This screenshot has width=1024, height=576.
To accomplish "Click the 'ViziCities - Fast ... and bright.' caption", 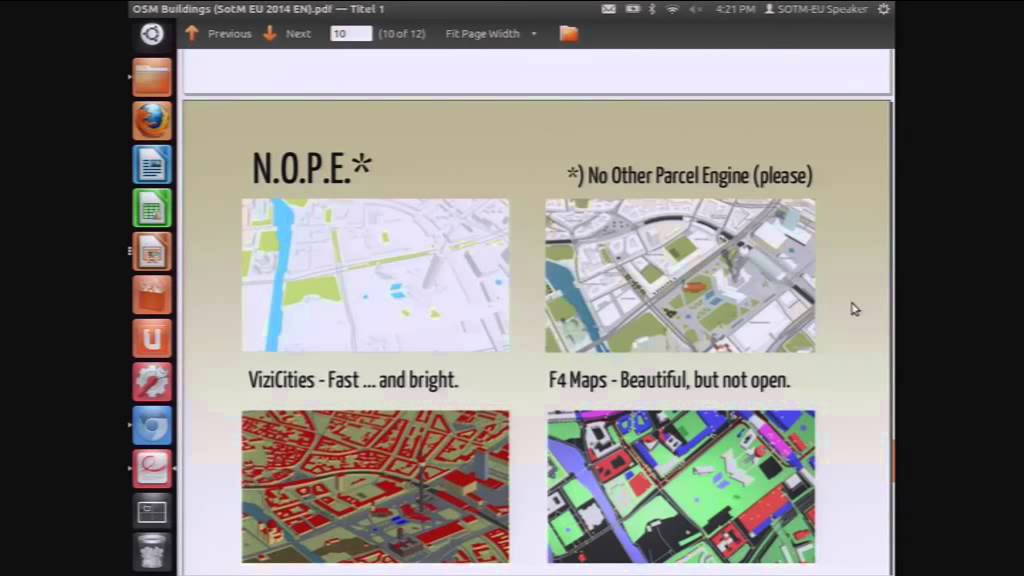I will [x=353, y=380].
